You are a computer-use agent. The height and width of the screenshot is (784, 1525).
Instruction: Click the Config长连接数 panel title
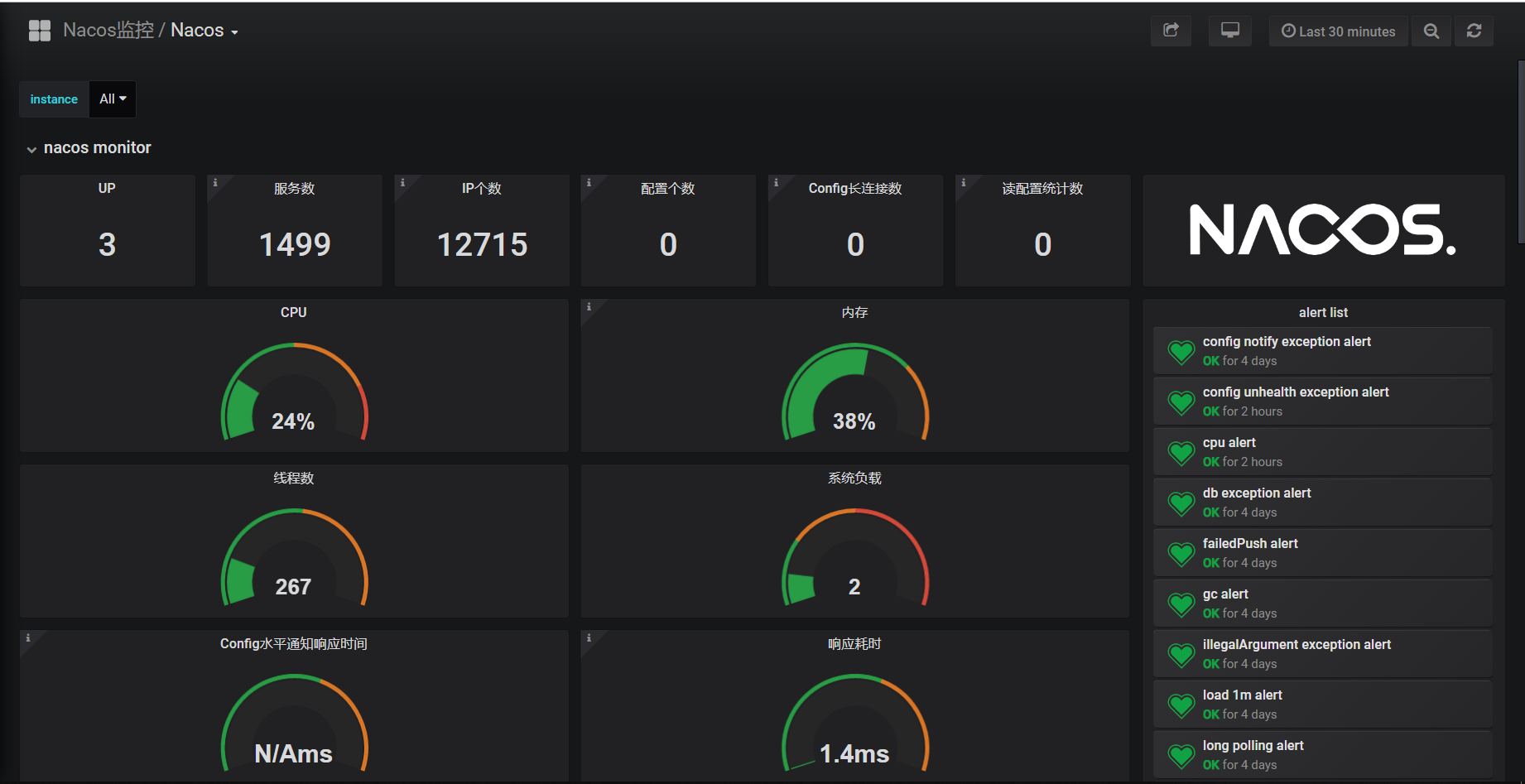(855, 189)
